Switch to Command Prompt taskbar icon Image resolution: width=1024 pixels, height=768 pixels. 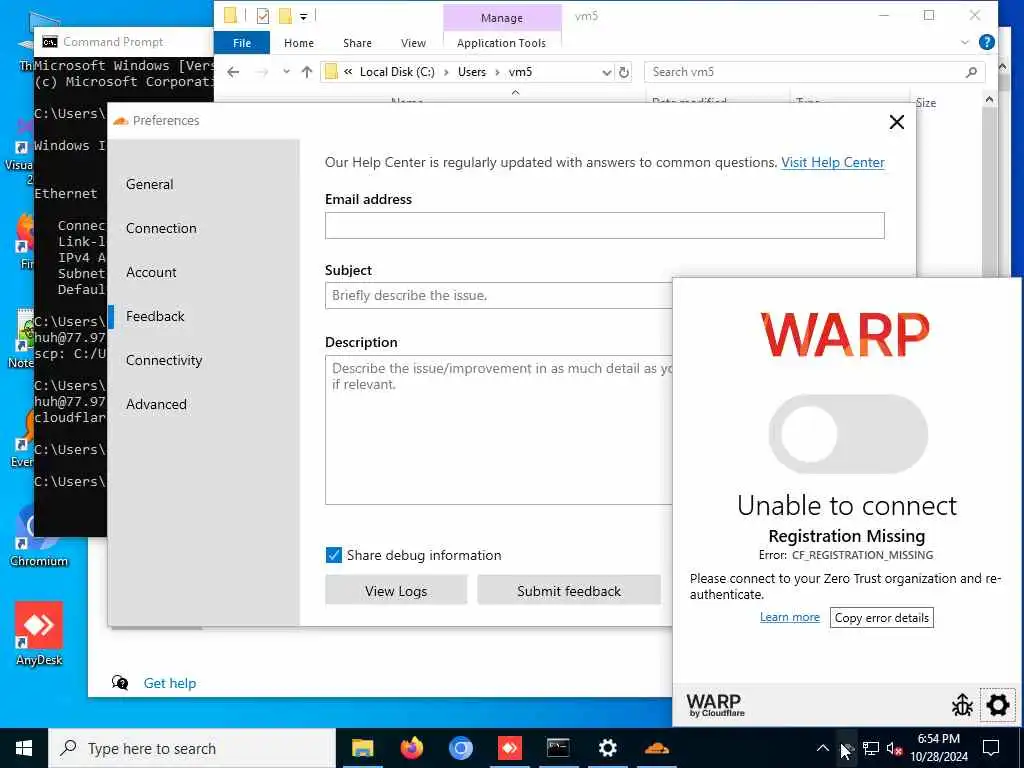click(558, 748)
